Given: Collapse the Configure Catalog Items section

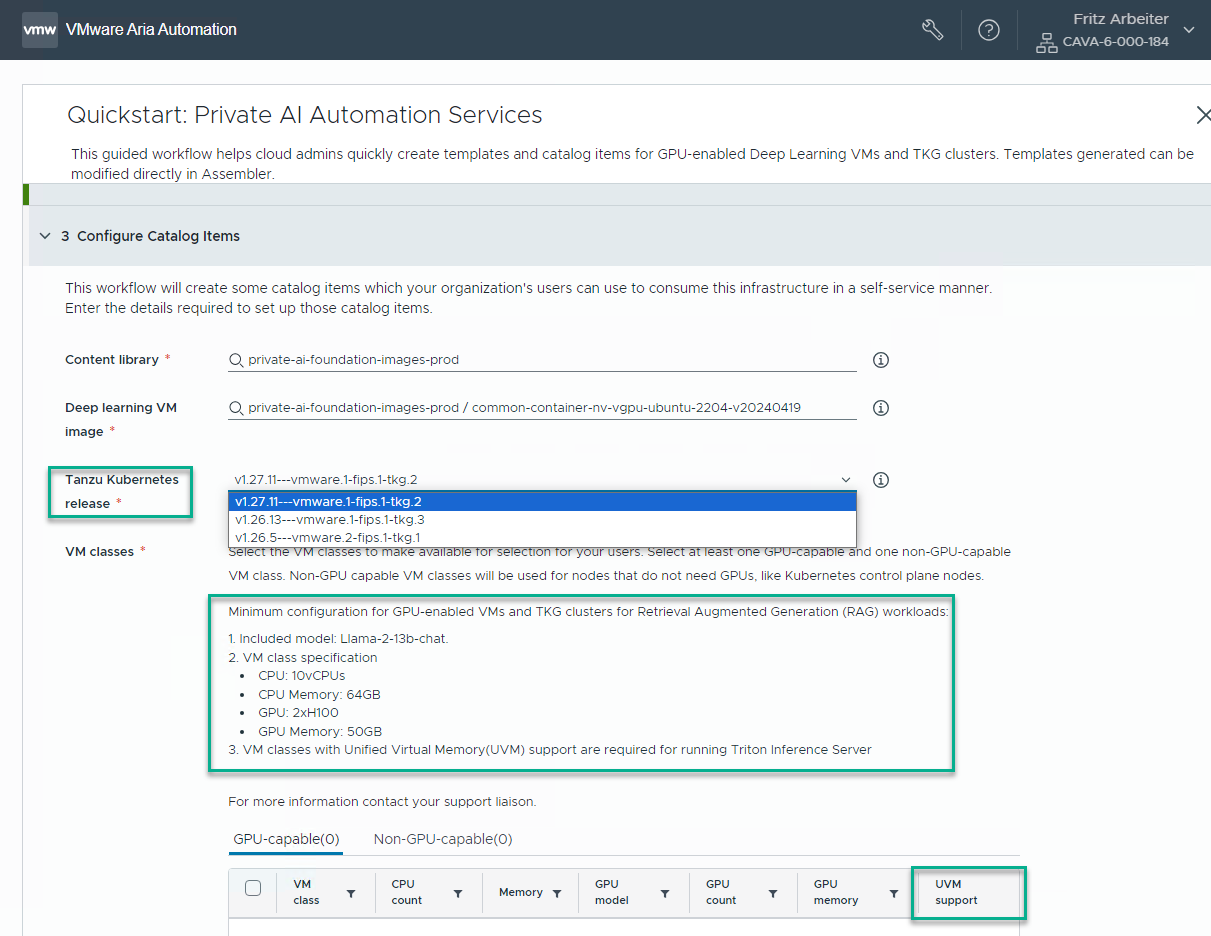Looking at the screenshot, I should pyautogui.click(x=44, y=236).
